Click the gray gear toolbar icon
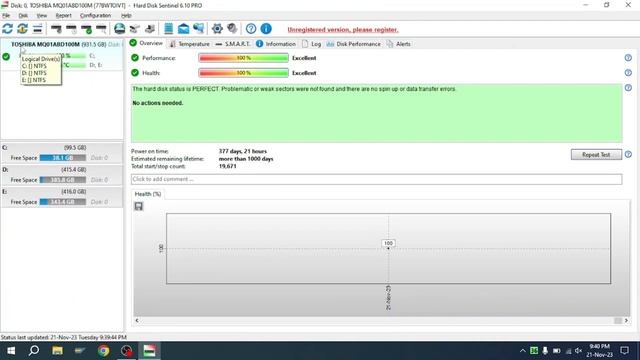This screenshot has width=640, height=360. point(232,29)
